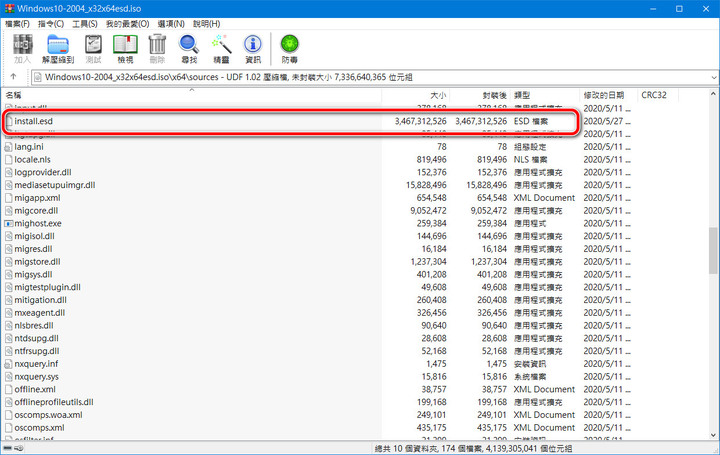The height and width of the screenshot is (455, 720).
Task: Select offline.xml file
Action: pyautogui.click(x=35, y=389)
